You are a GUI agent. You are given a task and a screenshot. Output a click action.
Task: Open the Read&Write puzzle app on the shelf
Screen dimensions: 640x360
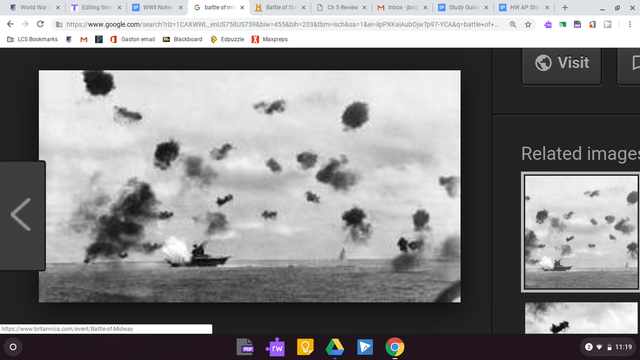[275, 347]
